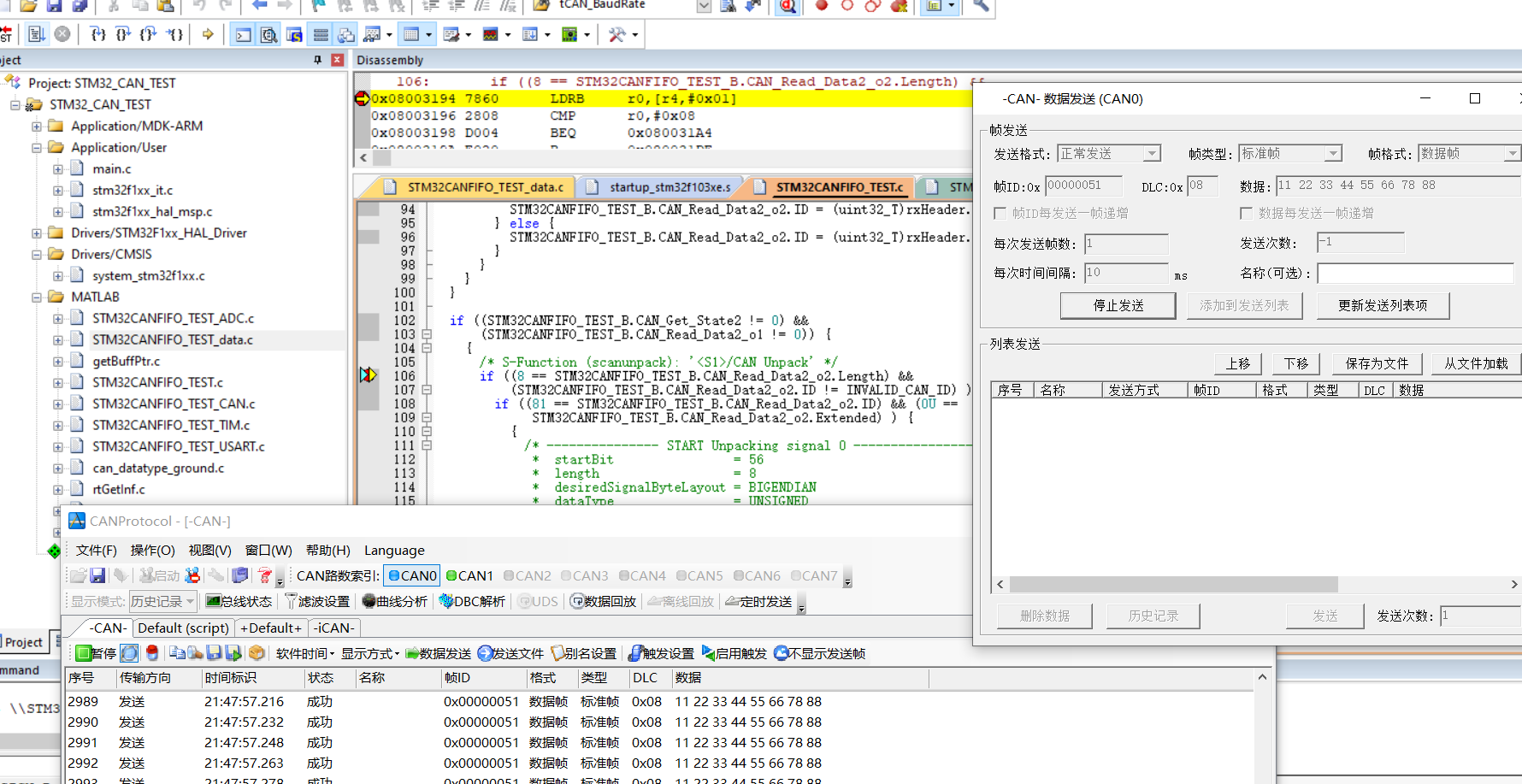
Task: Open the 视图(V) menu
Action: [x=209, y=551]
